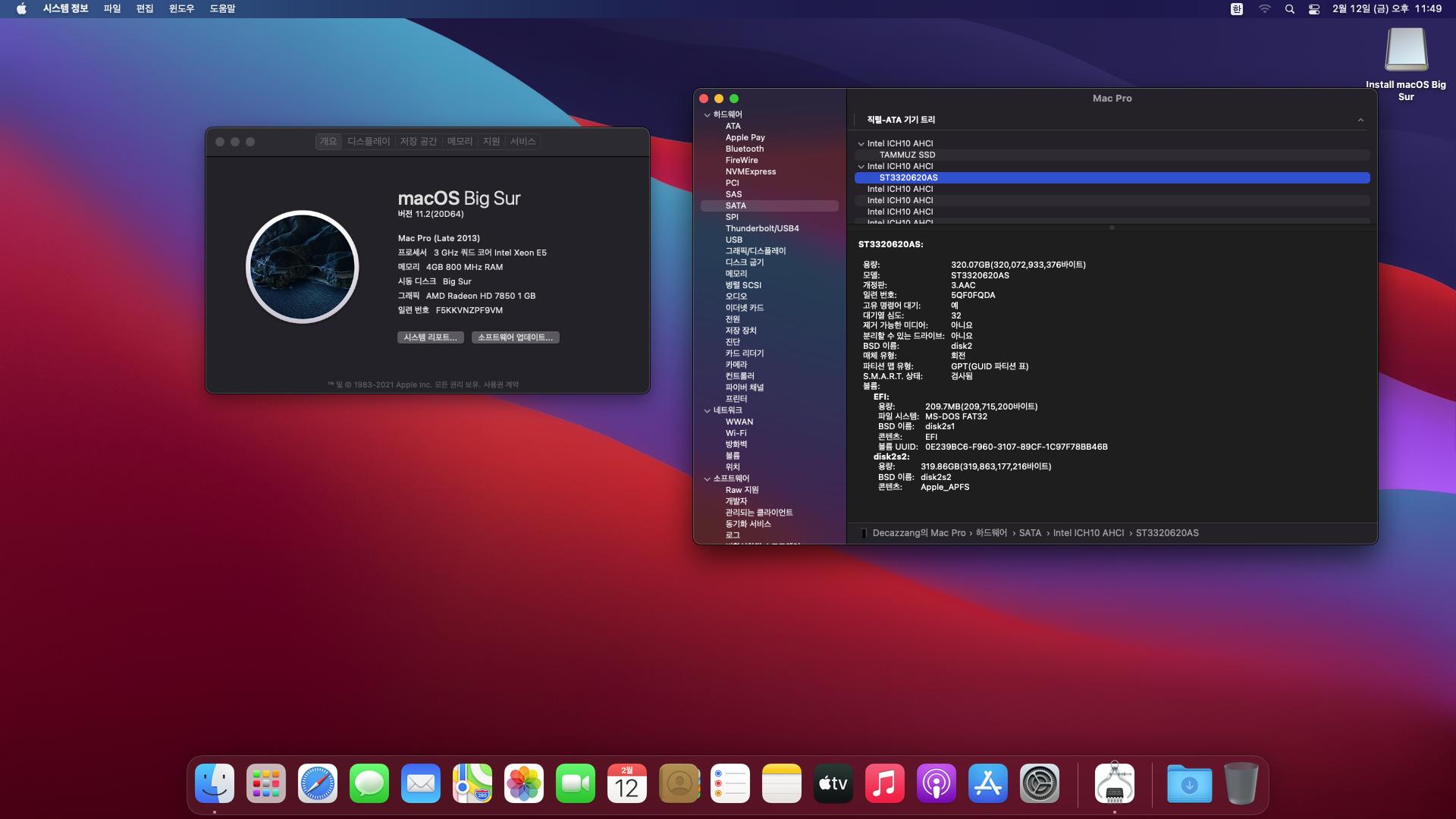Switch to 저장 공간 tab
This screenshot has height=819, width=1456.
(419, 142)
